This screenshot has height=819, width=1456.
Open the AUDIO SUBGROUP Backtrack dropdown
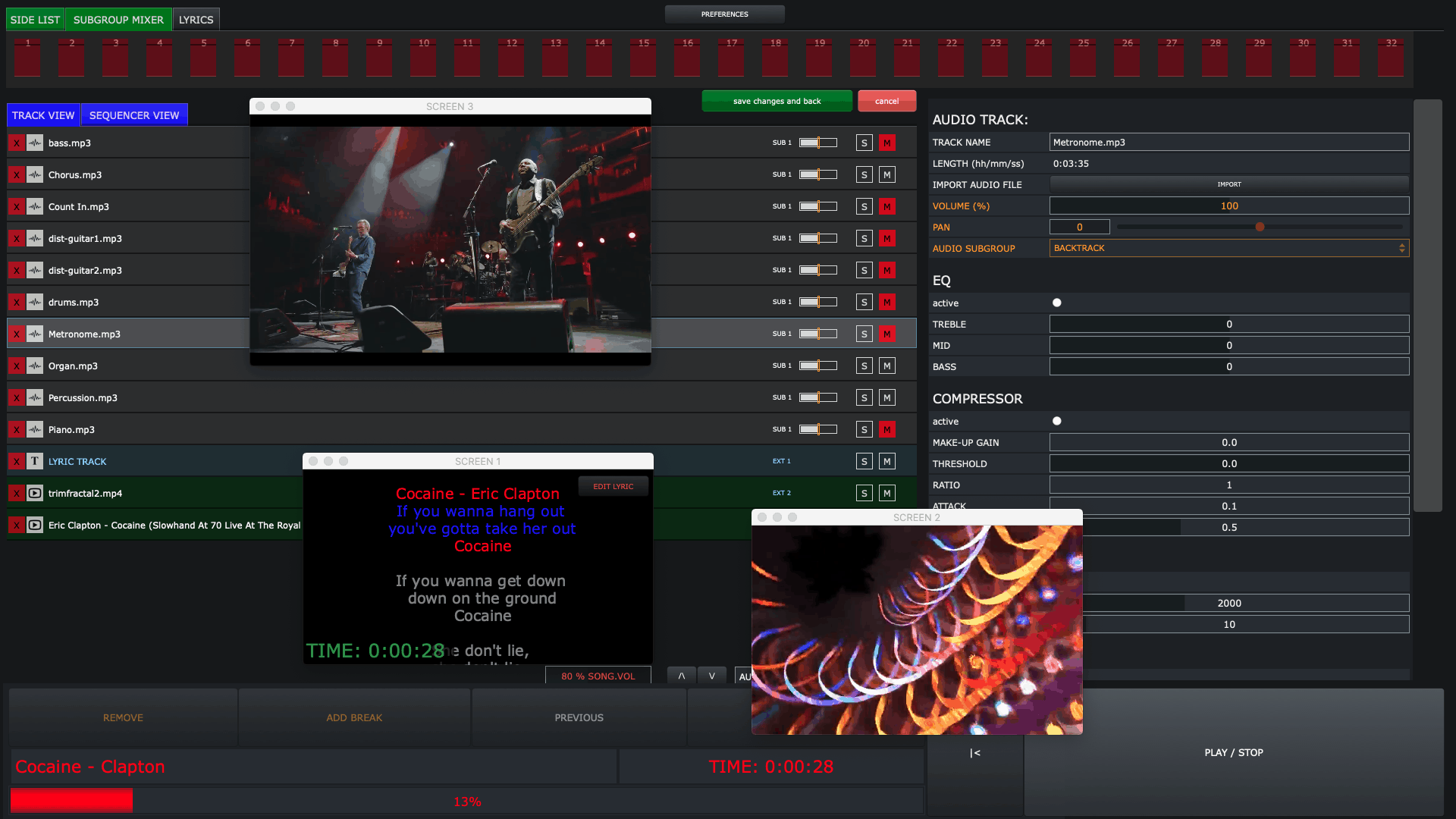[1228, 249]
